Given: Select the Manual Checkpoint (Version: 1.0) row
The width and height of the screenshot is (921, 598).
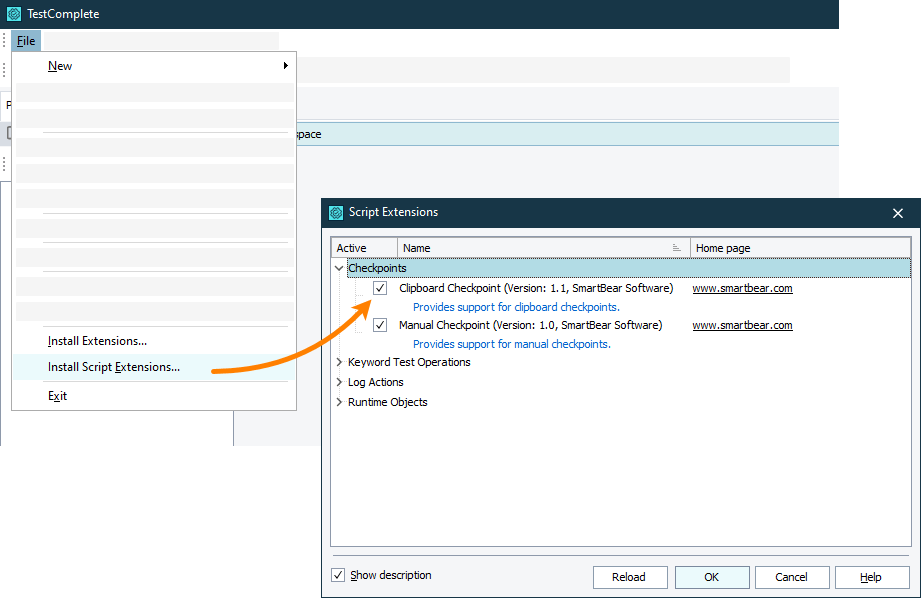Looking at the screenshot, I should tap(530, 325).
